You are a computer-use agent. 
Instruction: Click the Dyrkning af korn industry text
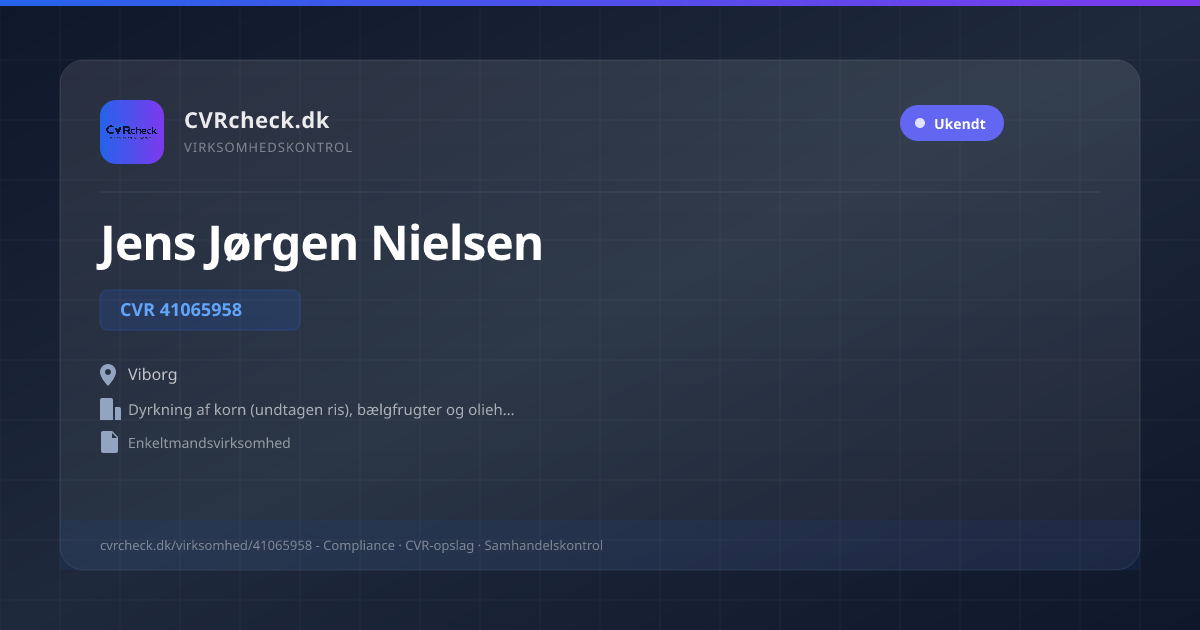[321, 409]
